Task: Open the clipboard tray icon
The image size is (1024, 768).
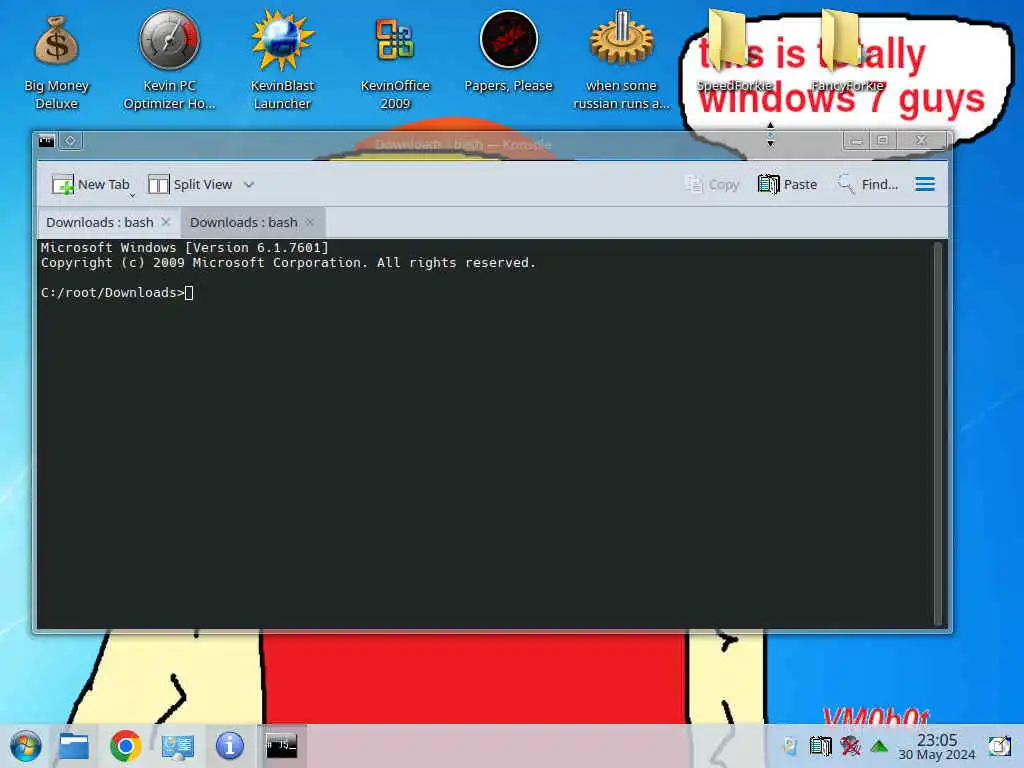Action: coord(820,746)
